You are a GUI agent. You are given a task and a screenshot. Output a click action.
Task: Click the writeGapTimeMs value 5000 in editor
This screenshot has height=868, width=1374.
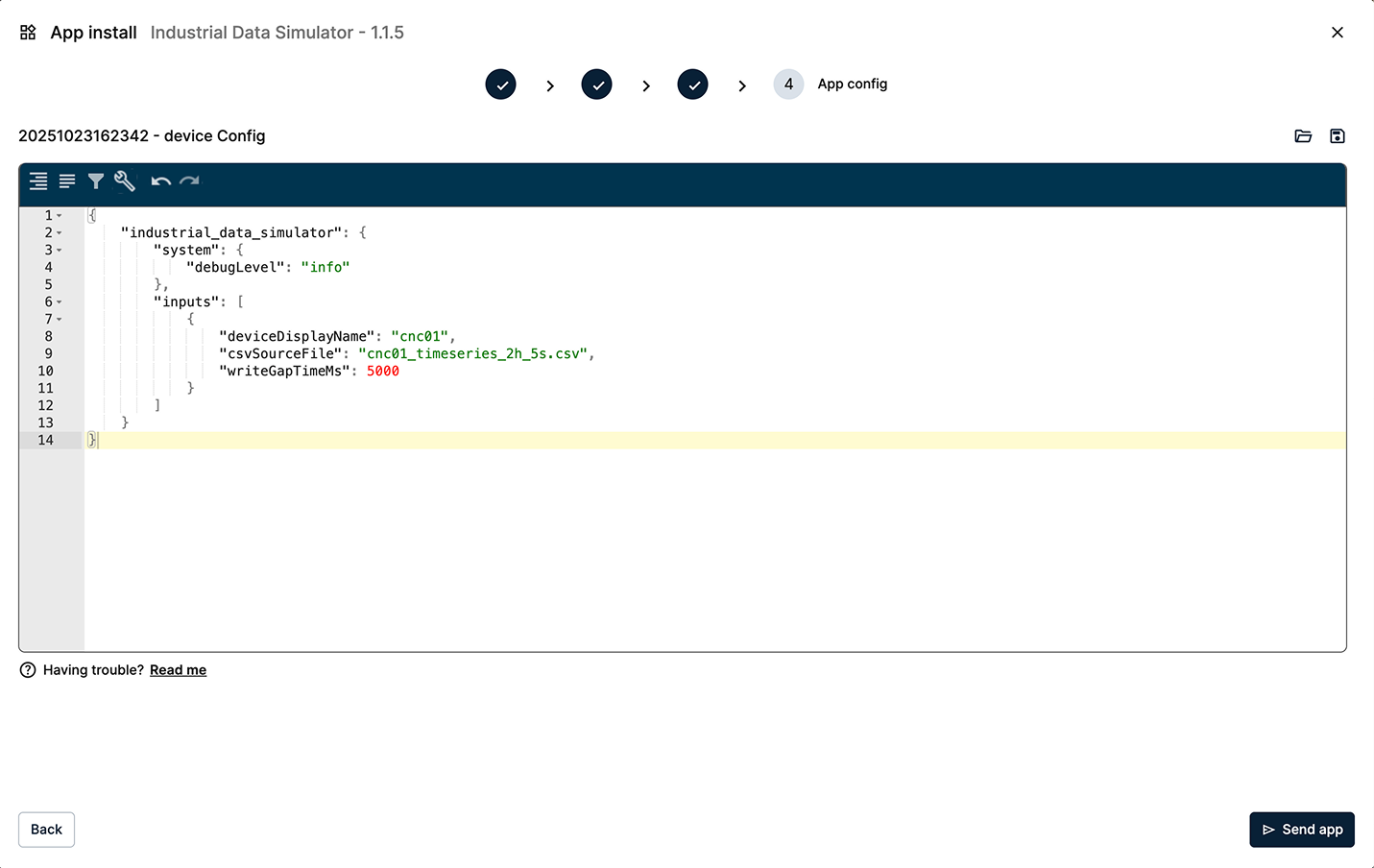point(382,372)
